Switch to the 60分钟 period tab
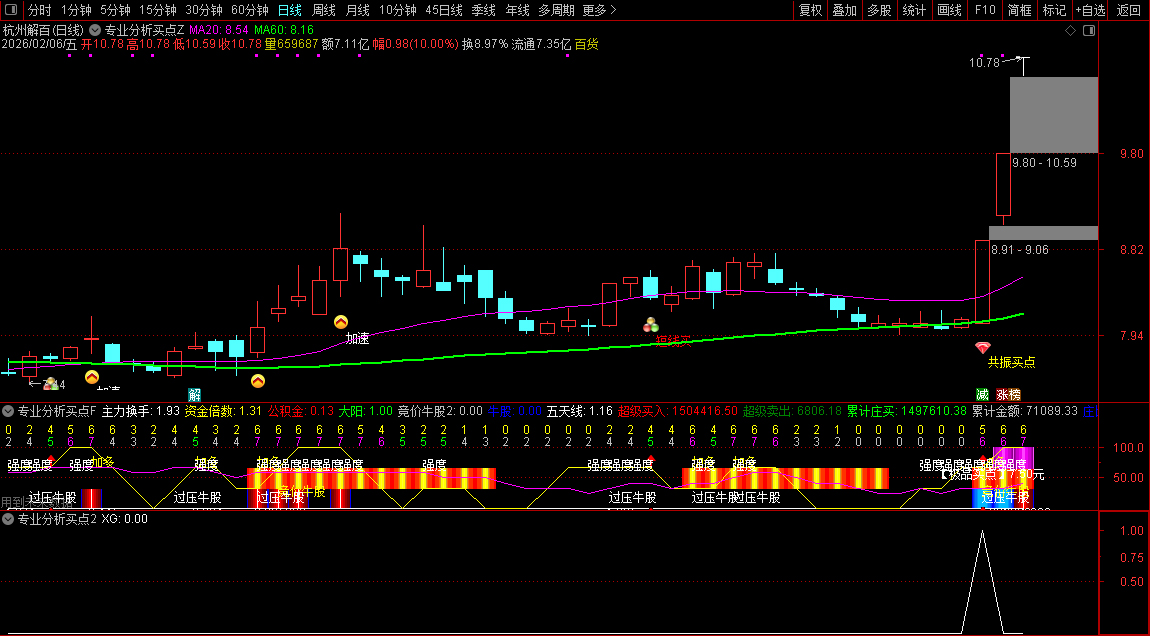 pyautogui.click(x=250, y=10)
